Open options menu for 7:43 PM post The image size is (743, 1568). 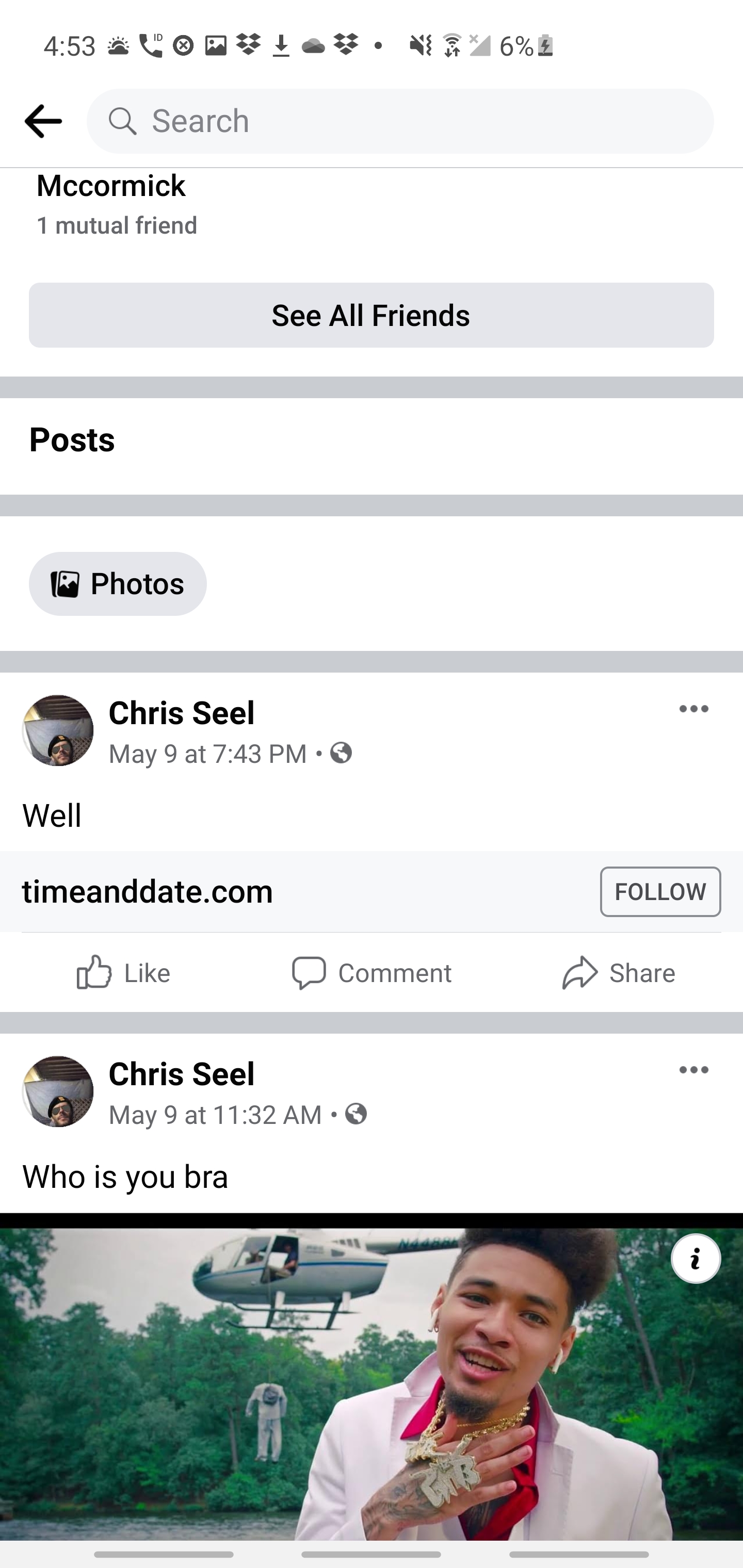[x=693, y=709]
